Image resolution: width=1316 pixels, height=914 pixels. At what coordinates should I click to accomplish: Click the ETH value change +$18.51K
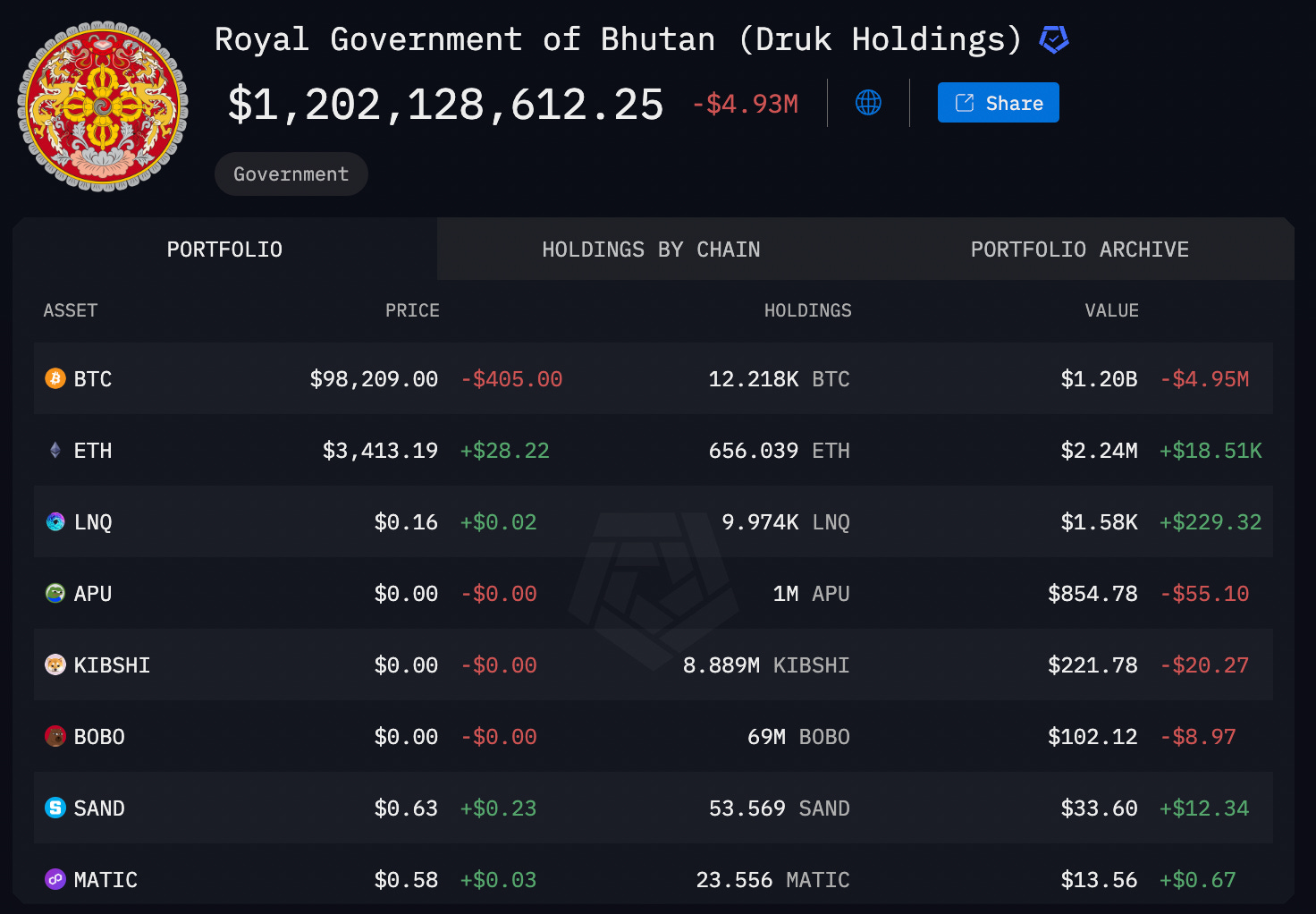(1211, 451)
